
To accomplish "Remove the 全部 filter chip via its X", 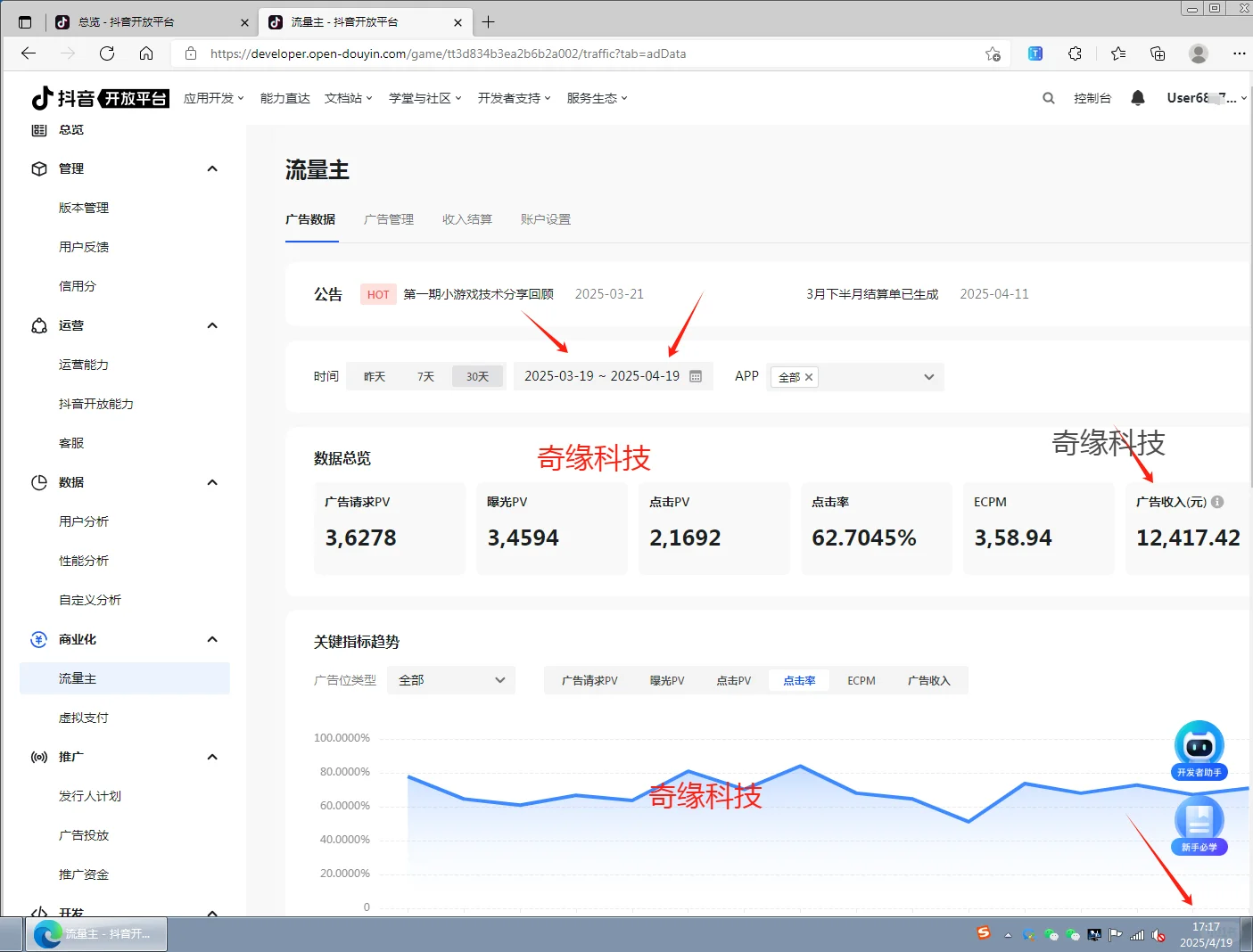I will click(x=808, y=376).
